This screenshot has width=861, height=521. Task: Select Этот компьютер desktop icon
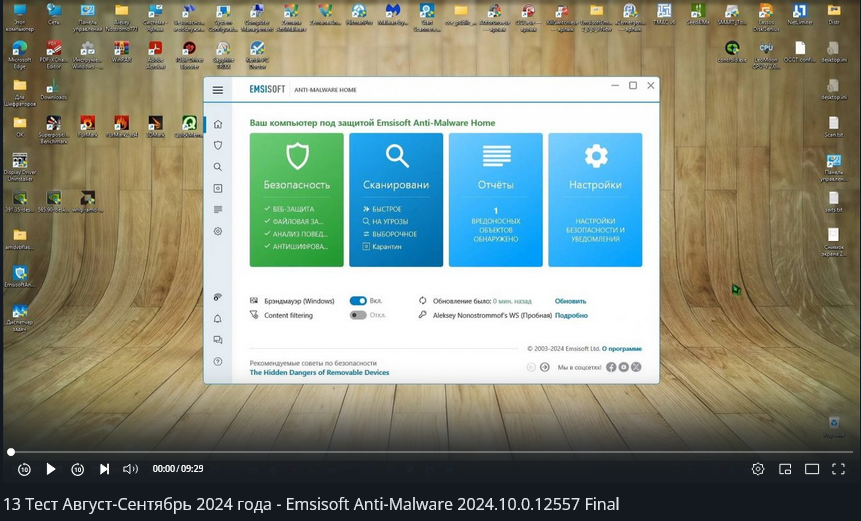click(x=19, y=16)
